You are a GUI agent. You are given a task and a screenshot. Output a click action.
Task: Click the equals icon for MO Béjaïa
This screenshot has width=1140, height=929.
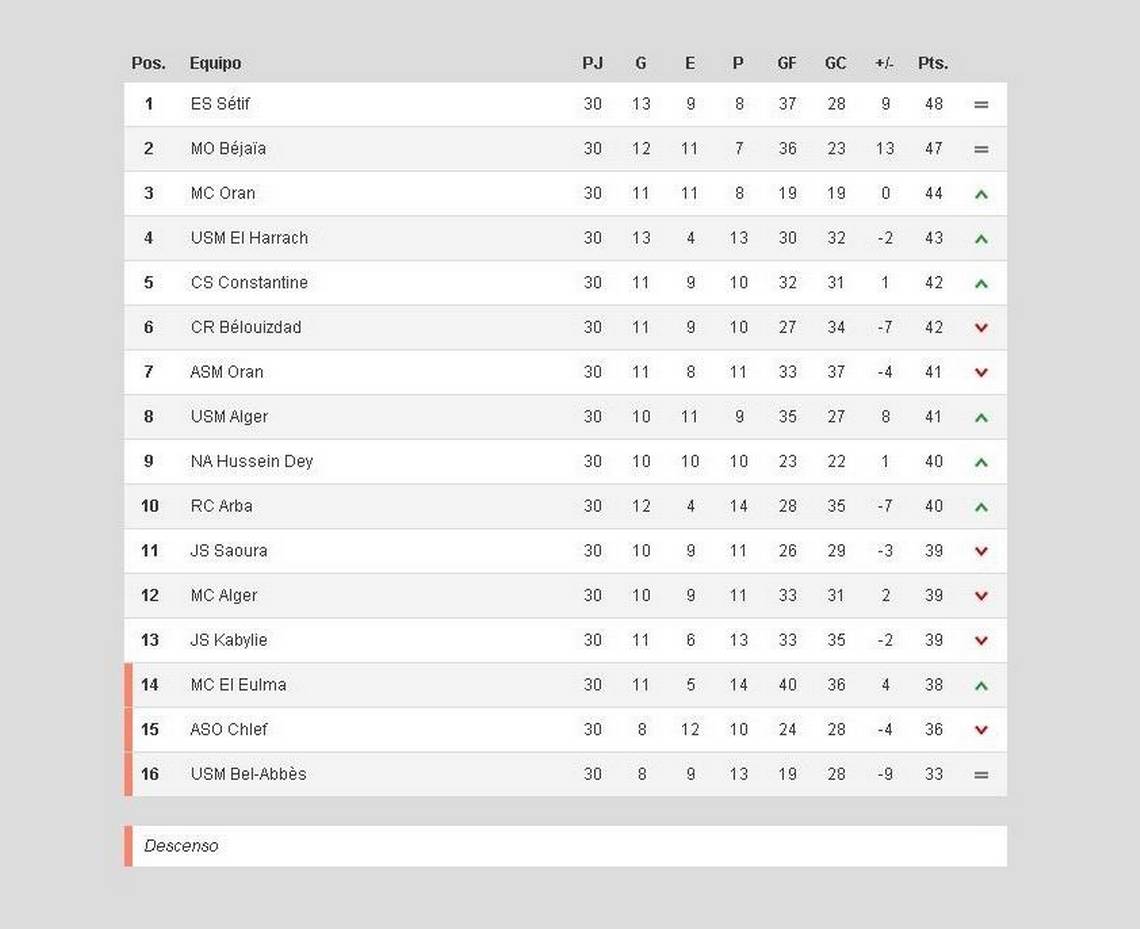pos(981,149)
